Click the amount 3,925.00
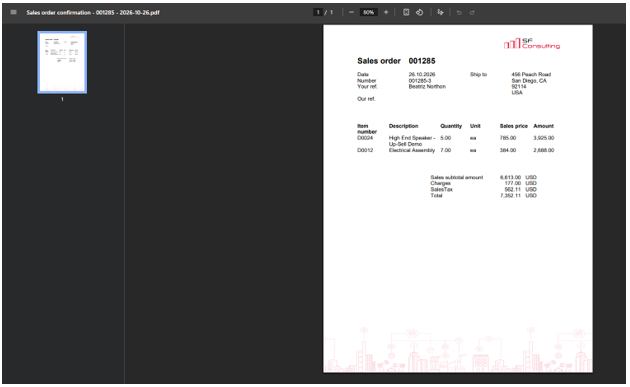The image size is (630, 387). (544, 138)
